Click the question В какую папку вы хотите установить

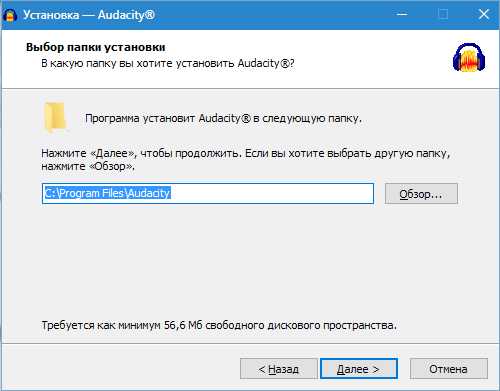(168, 63)
